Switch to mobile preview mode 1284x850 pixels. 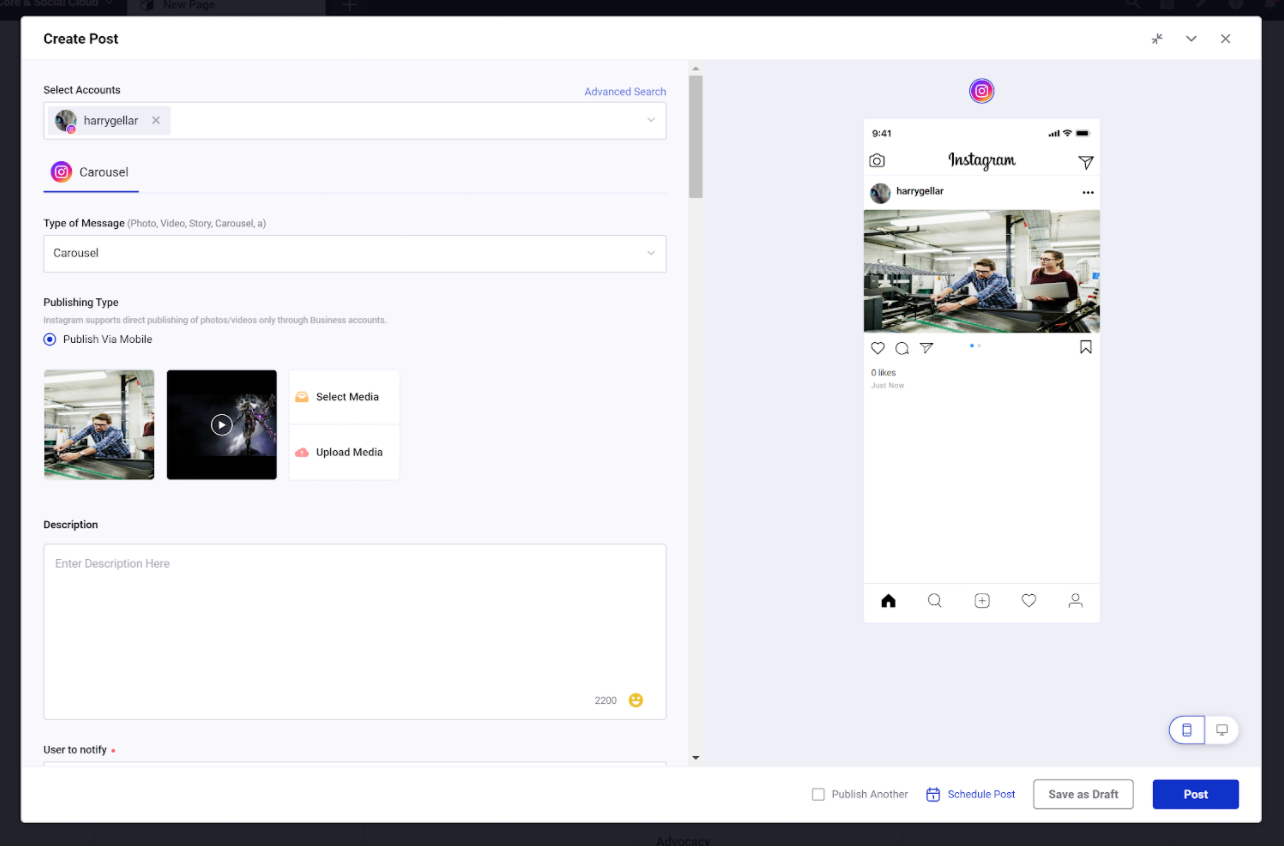[x=1187, y=730]
